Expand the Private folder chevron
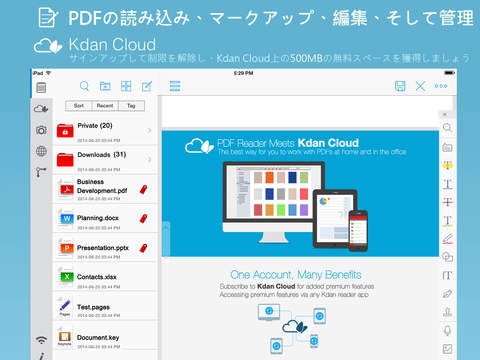This screenshot has height=360, width=480. click(149, 130)
